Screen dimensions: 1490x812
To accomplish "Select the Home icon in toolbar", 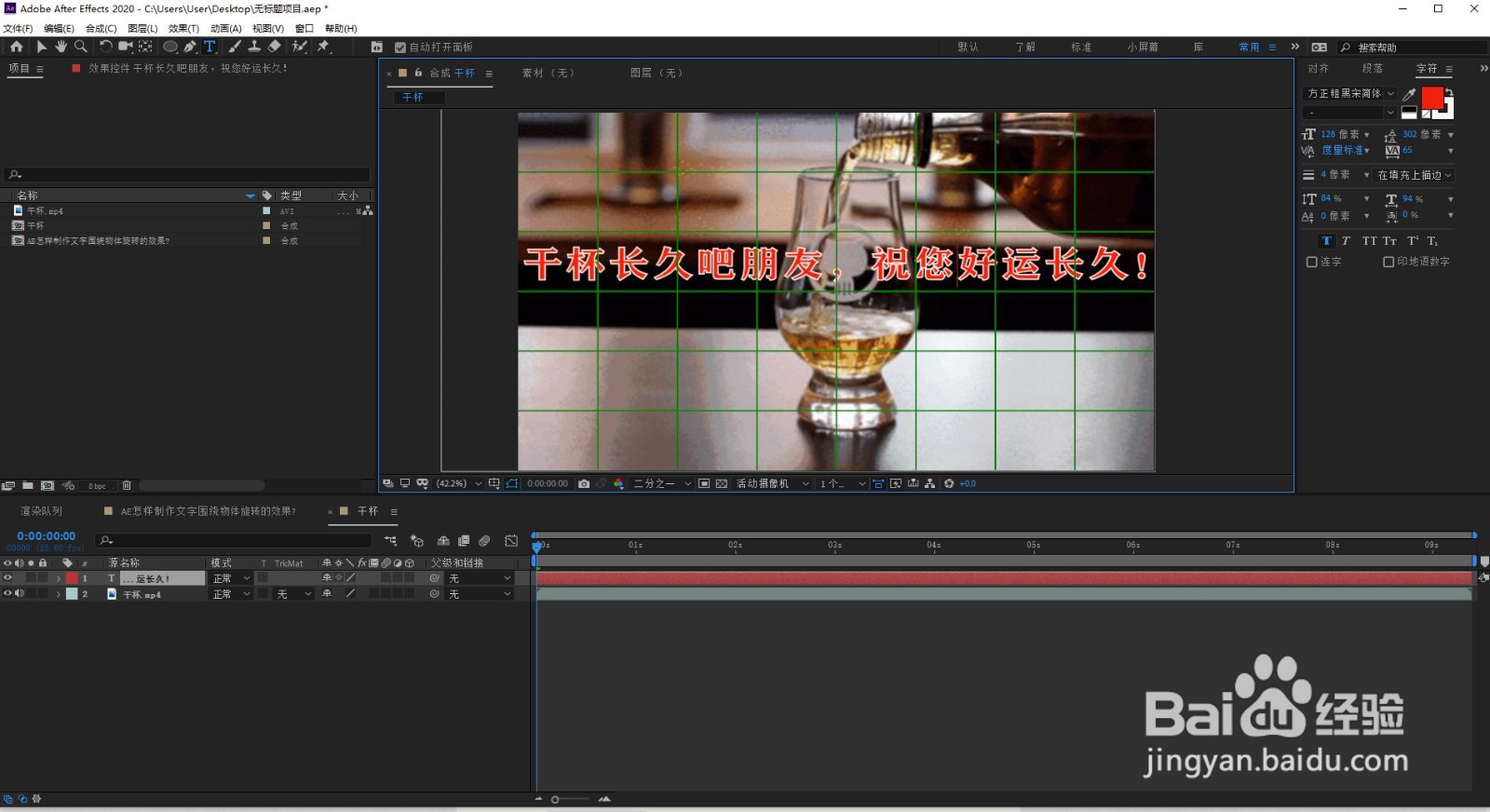I will pyautogui.click(x=16, y=47).
